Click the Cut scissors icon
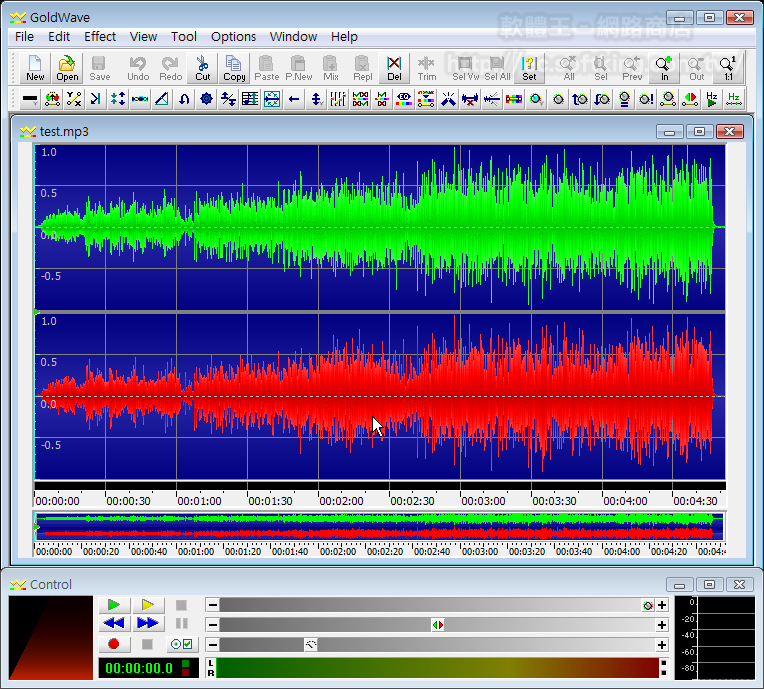The height and width of the screenshot is (689, 764). [x=203, y=68]
